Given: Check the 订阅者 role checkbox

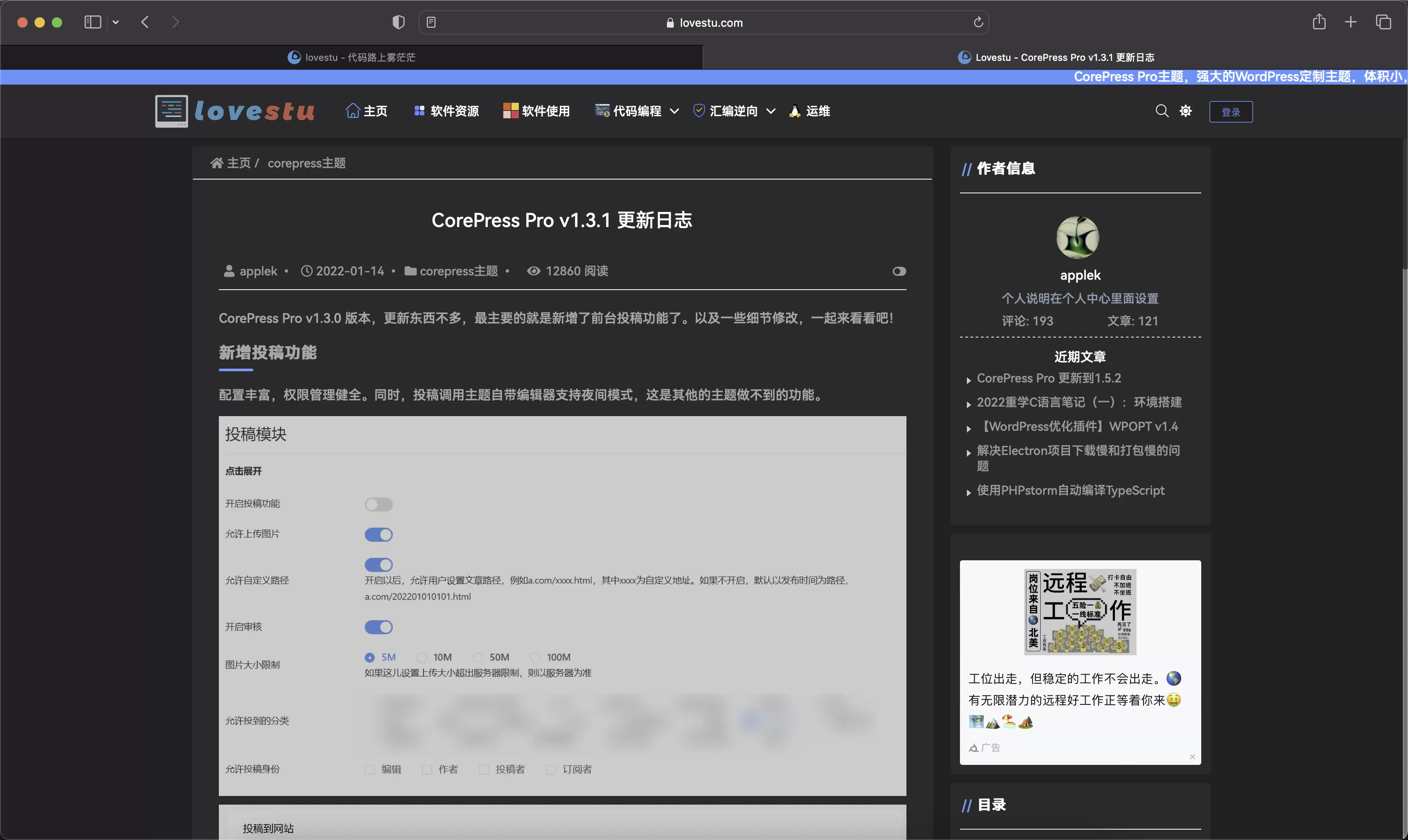Looking at the screenshot, I should tap(551, 769).
